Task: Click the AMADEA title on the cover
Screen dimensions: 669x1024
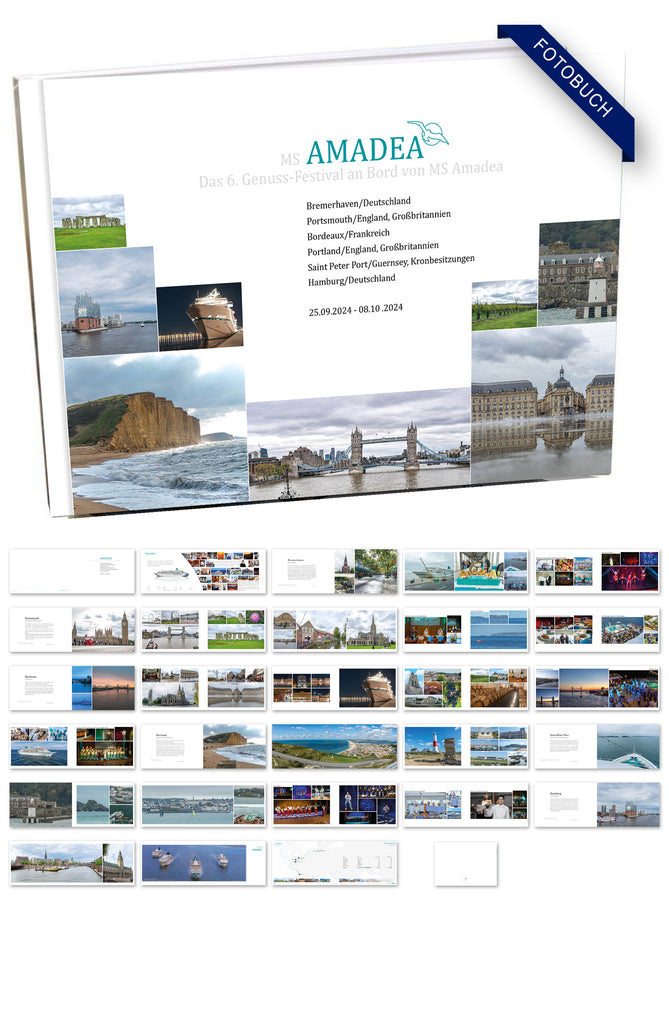Action: click(365, 150)
